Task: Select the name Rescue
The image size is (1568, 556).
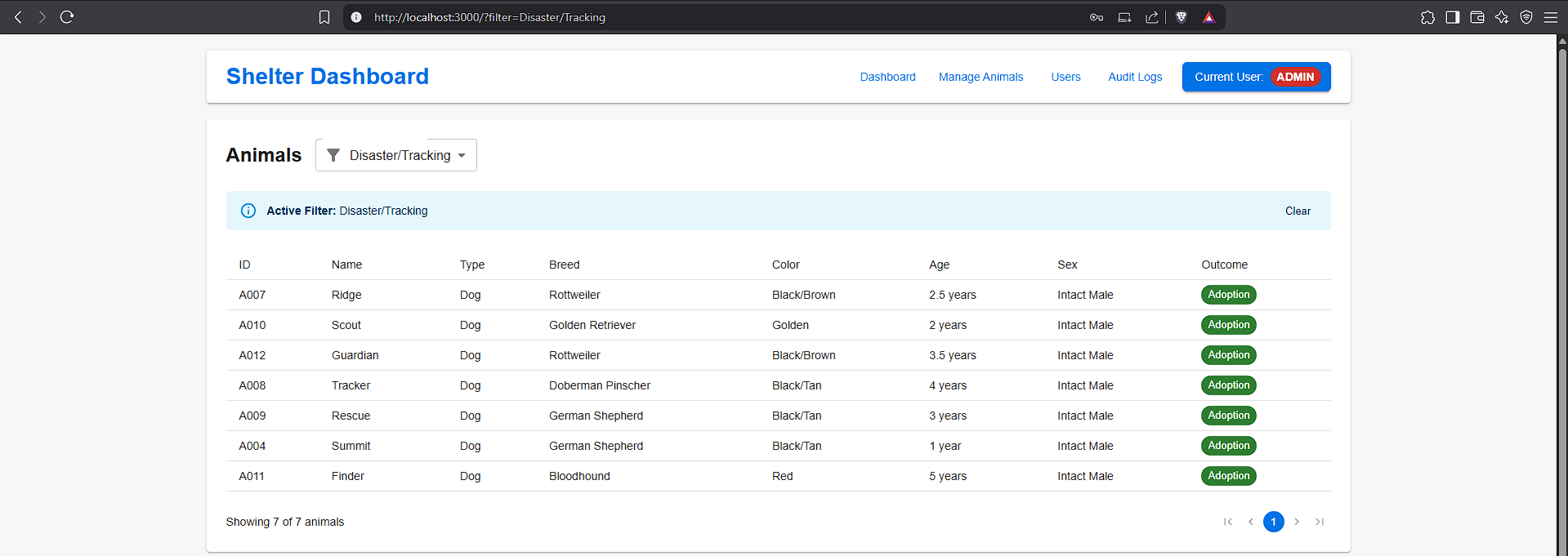Action: point(351,416)
